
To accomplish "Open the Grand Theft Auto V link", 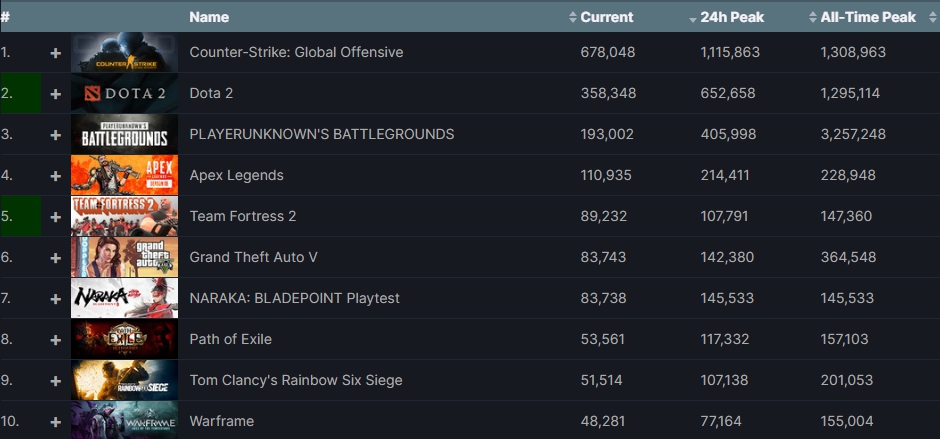I will tap(253, 257).
